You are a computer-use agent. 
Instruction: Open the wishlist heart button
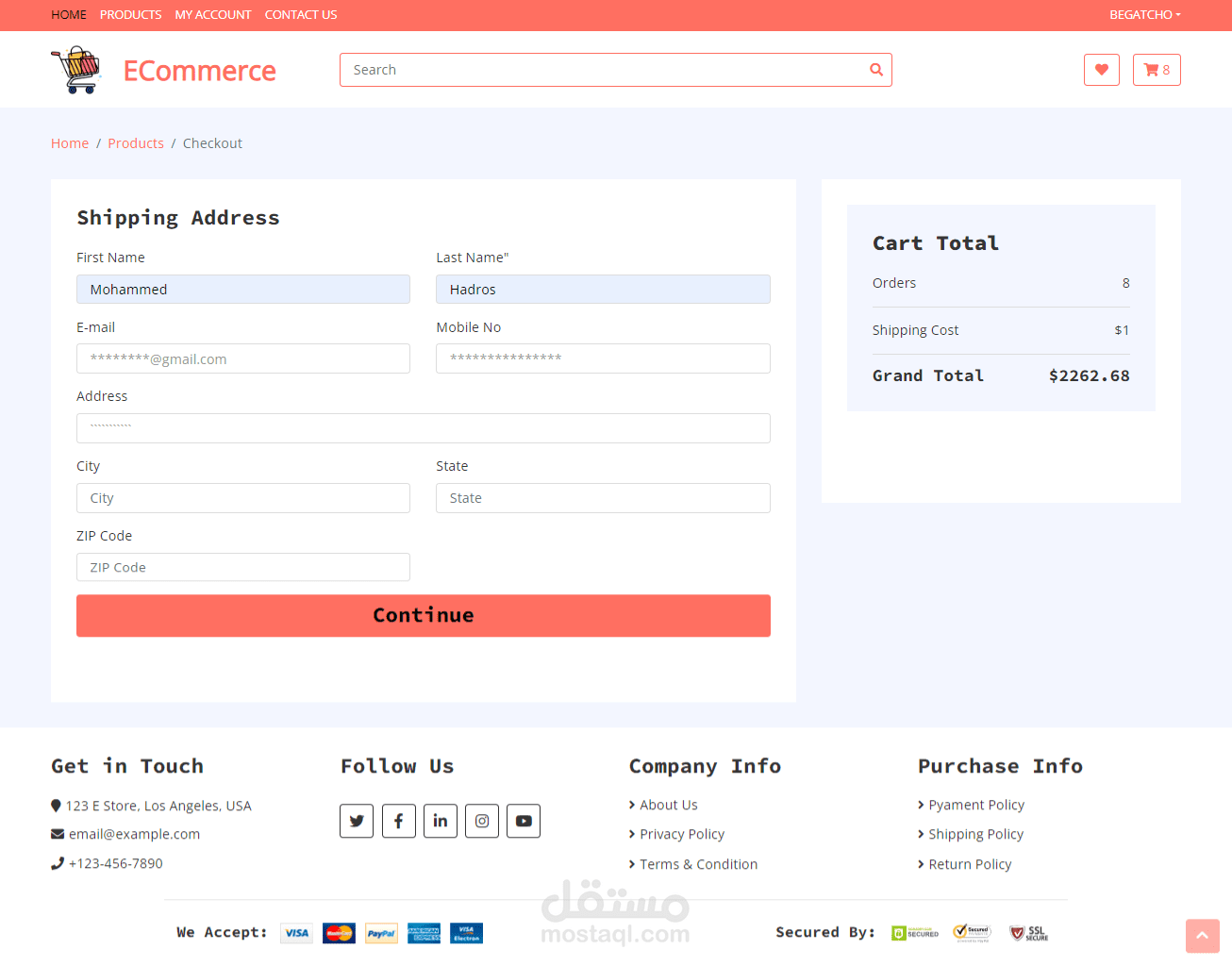1102,70
